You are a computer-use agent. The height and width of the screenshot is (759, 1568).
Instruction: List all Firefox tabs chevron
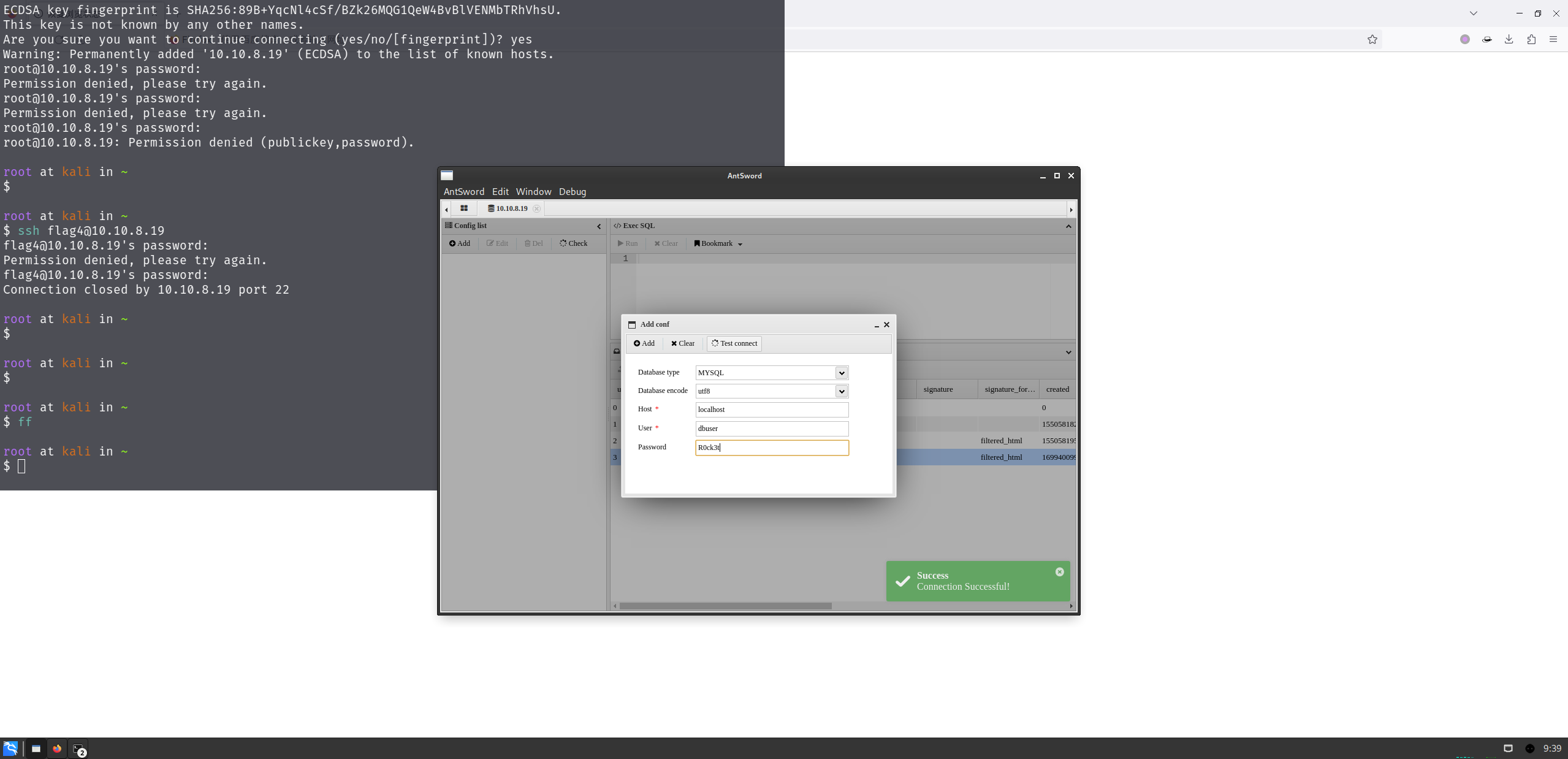(x=1474, y=13)
